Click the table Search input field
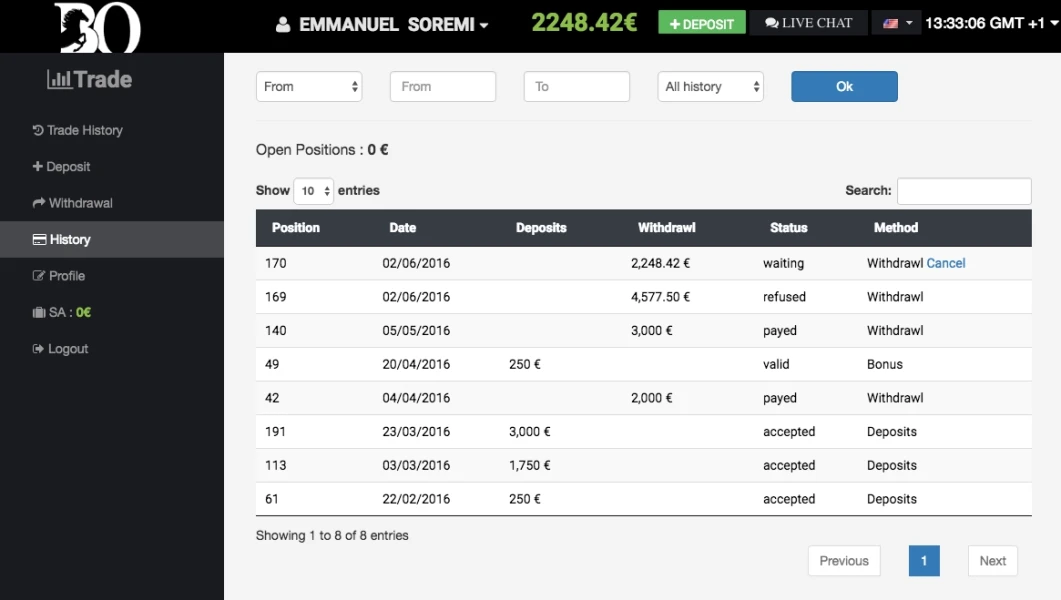 tap(963, 191)
